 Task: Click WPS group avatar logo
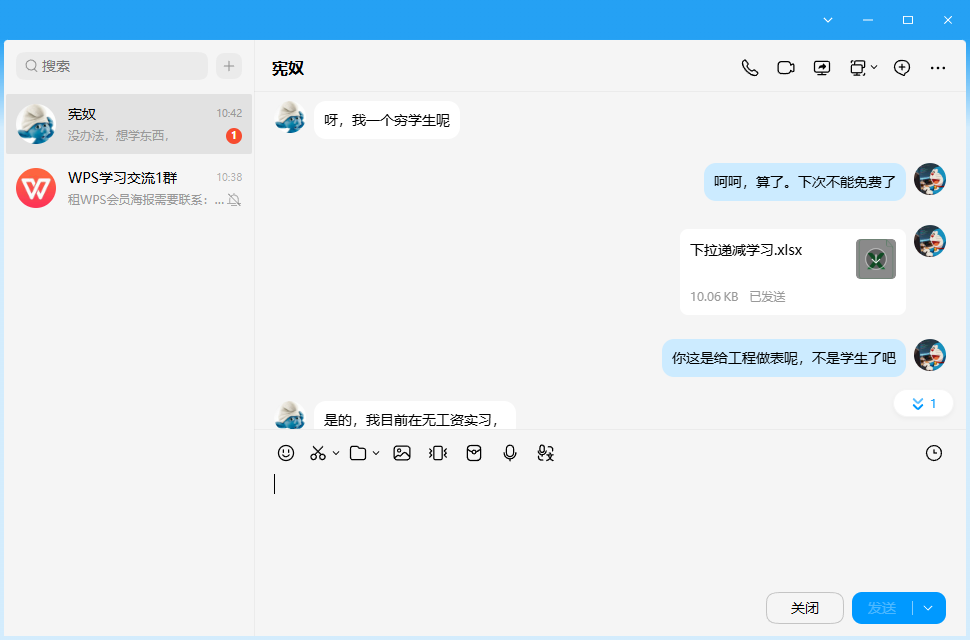(36, 188)
